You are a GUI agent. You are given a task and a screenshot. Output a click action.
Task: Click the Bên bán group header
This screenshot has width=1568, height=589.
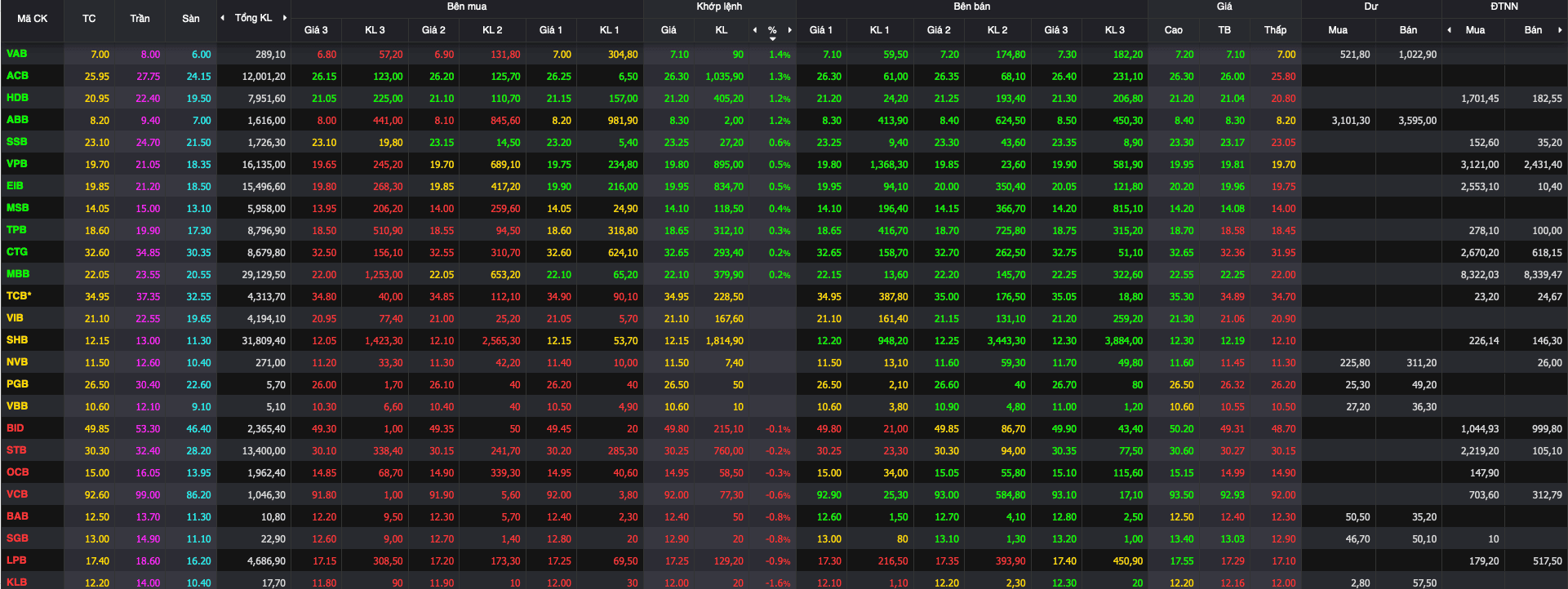(x=971, y=7)
